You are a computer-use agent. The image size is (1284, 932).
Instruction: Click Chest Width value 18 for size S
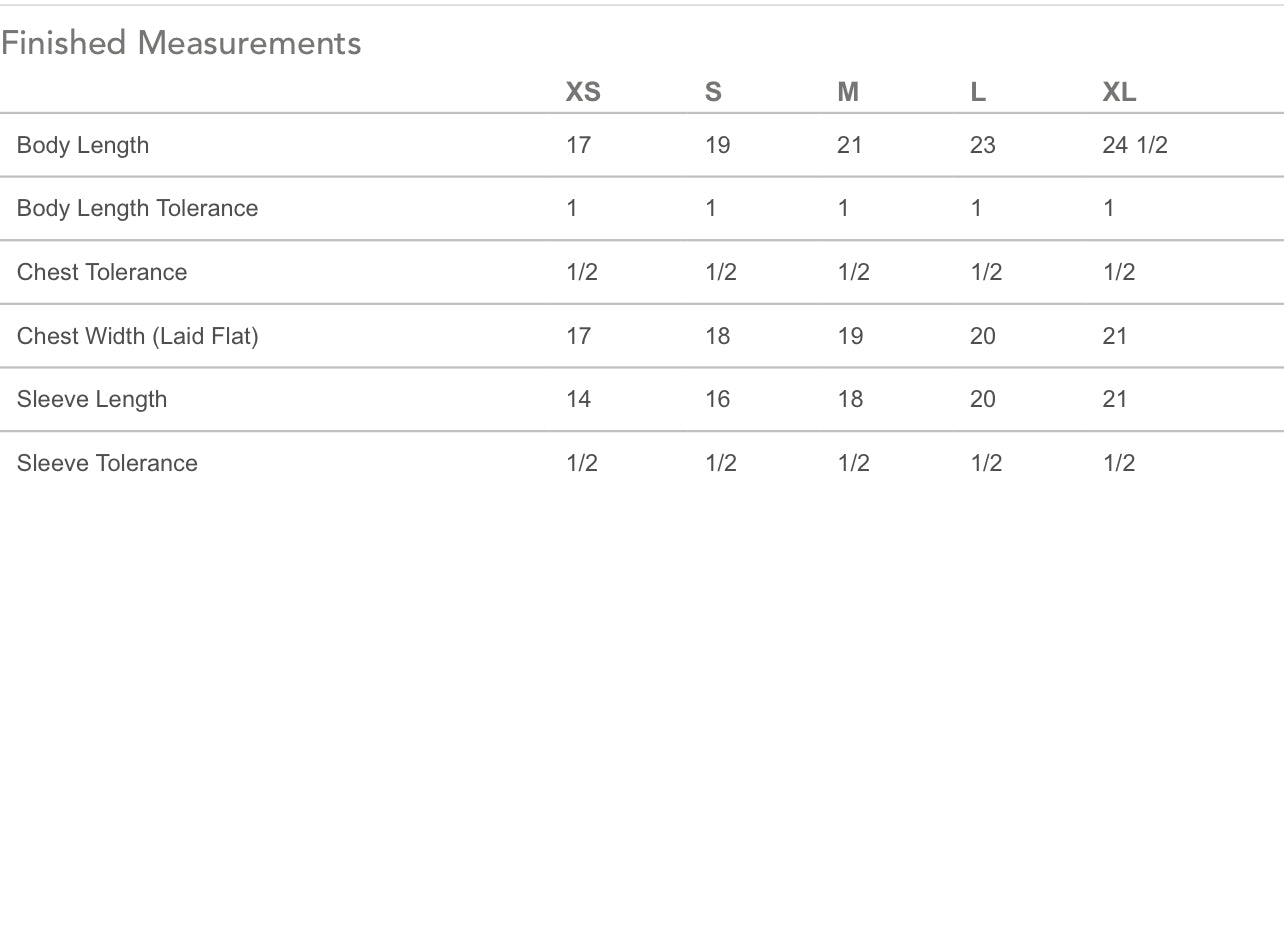718,336
